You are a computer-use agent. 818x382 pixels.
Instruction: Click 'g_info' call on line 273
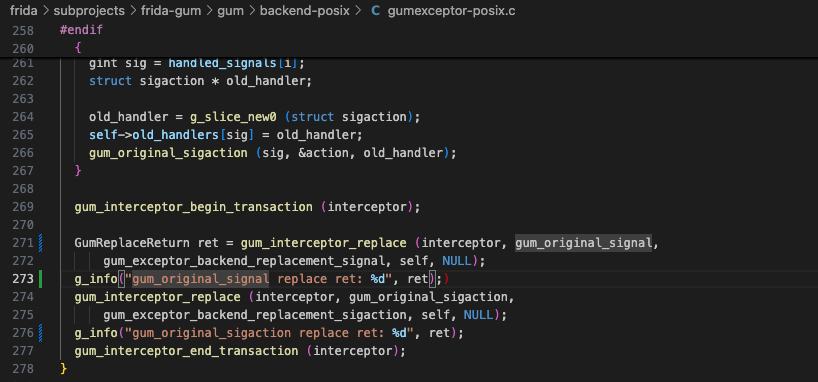[96, 279]
